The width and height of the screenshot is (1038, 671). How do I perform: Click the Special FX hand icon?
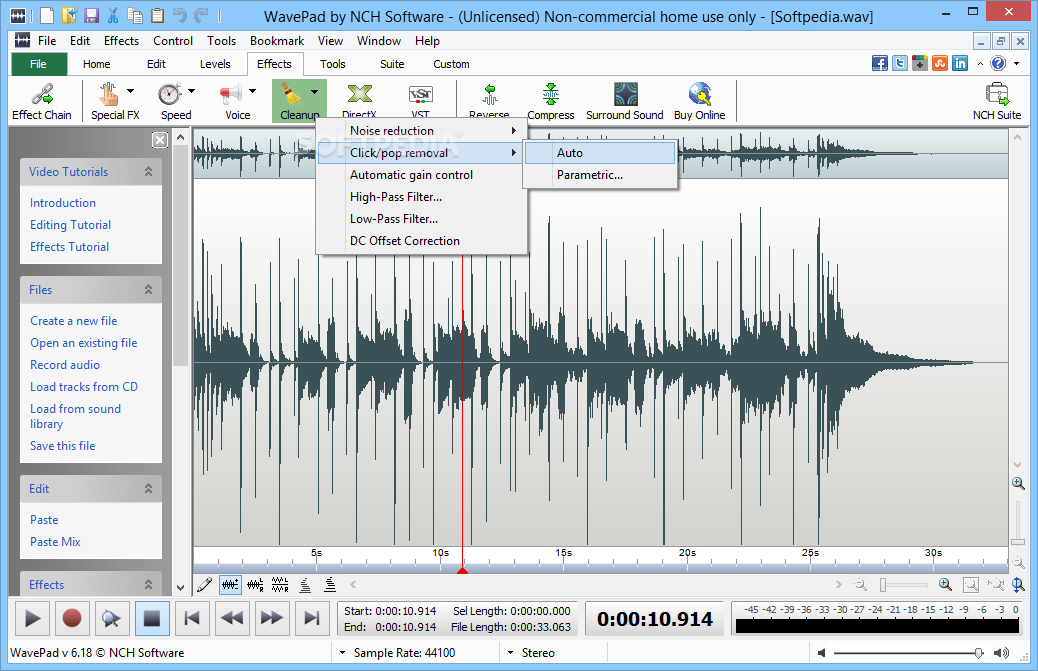(109, 94)
